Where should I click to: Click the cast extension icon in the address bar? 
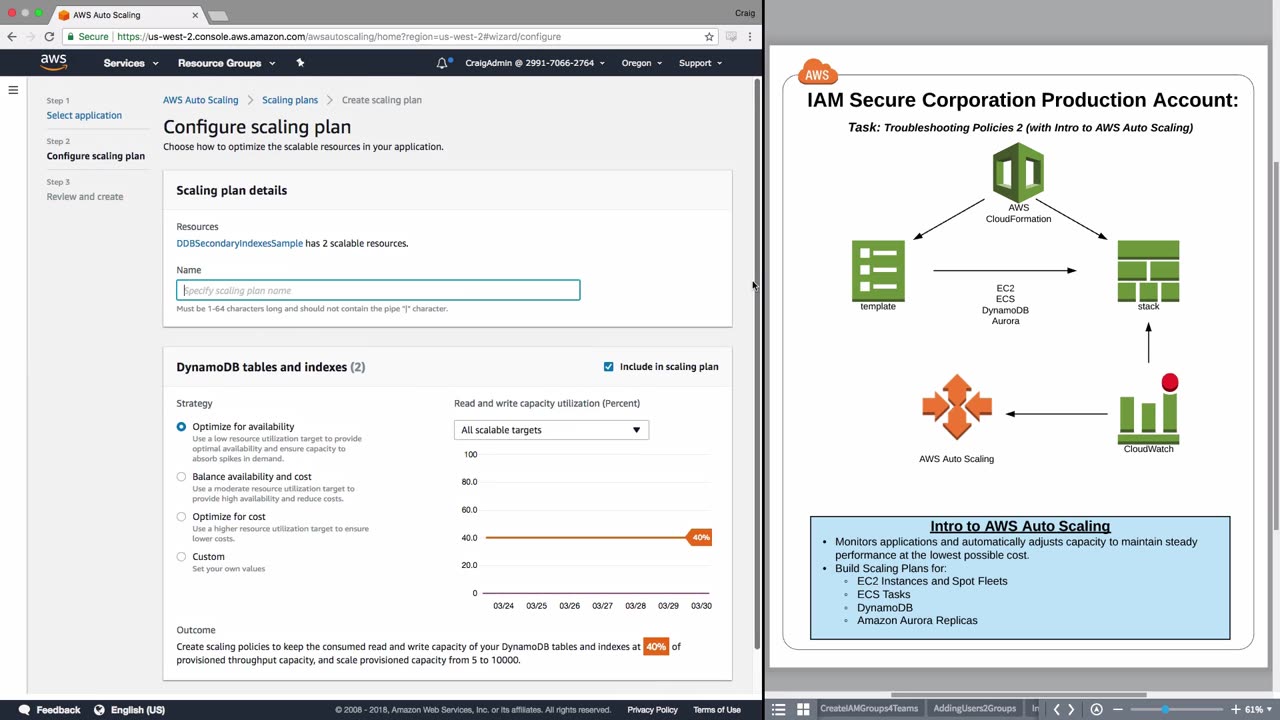point(731,37)
